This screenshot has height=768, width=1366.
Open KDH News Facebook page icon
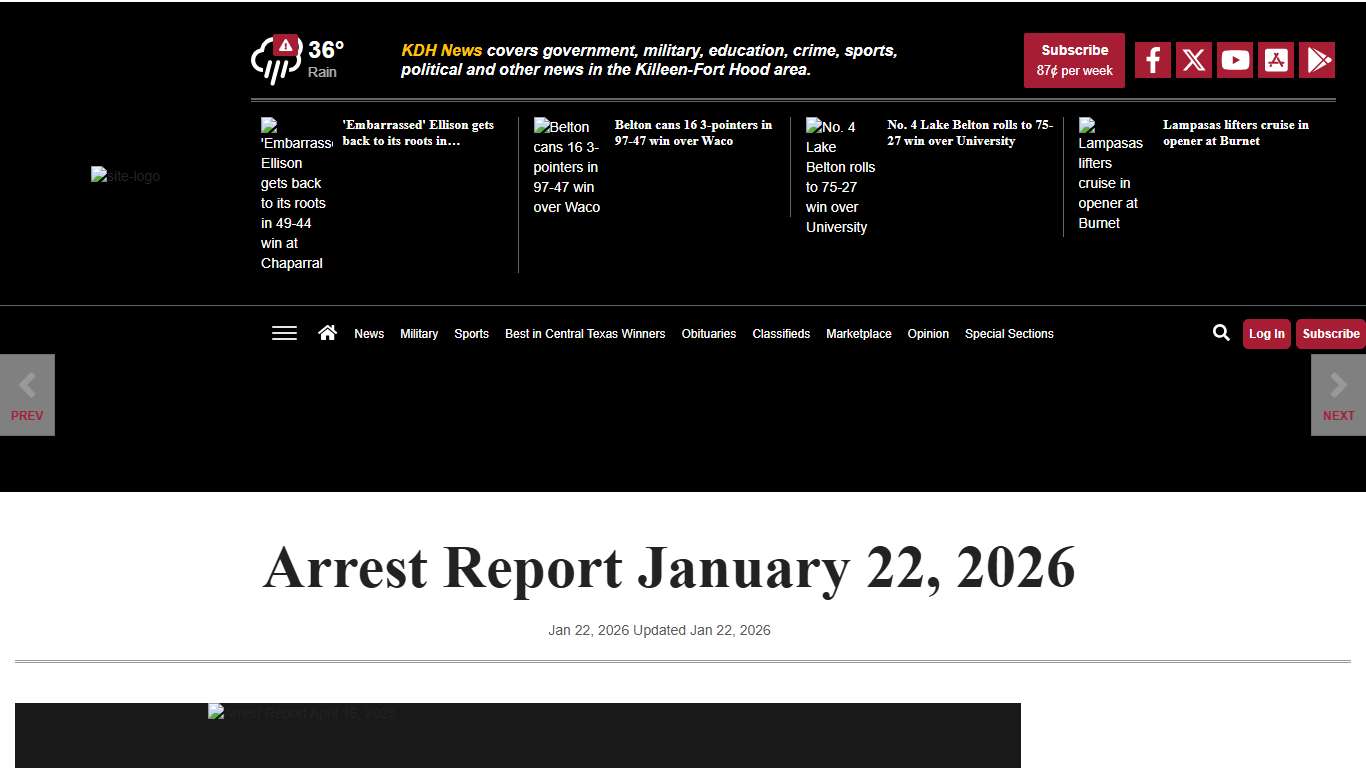pyautogui.click(x=1152, y=59)
